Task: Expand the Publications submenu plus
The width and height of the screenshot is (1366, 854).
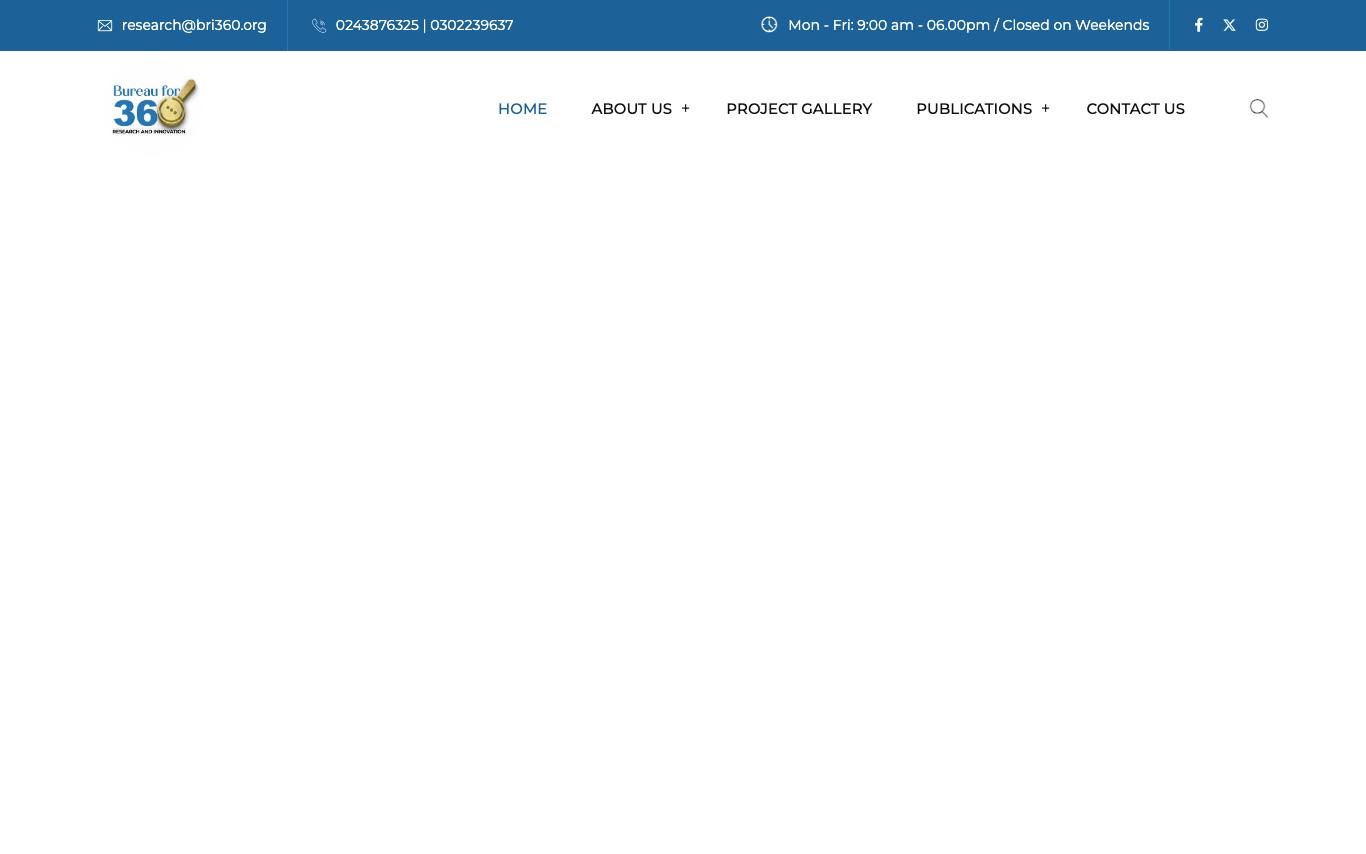Action: pos(1045,108)
